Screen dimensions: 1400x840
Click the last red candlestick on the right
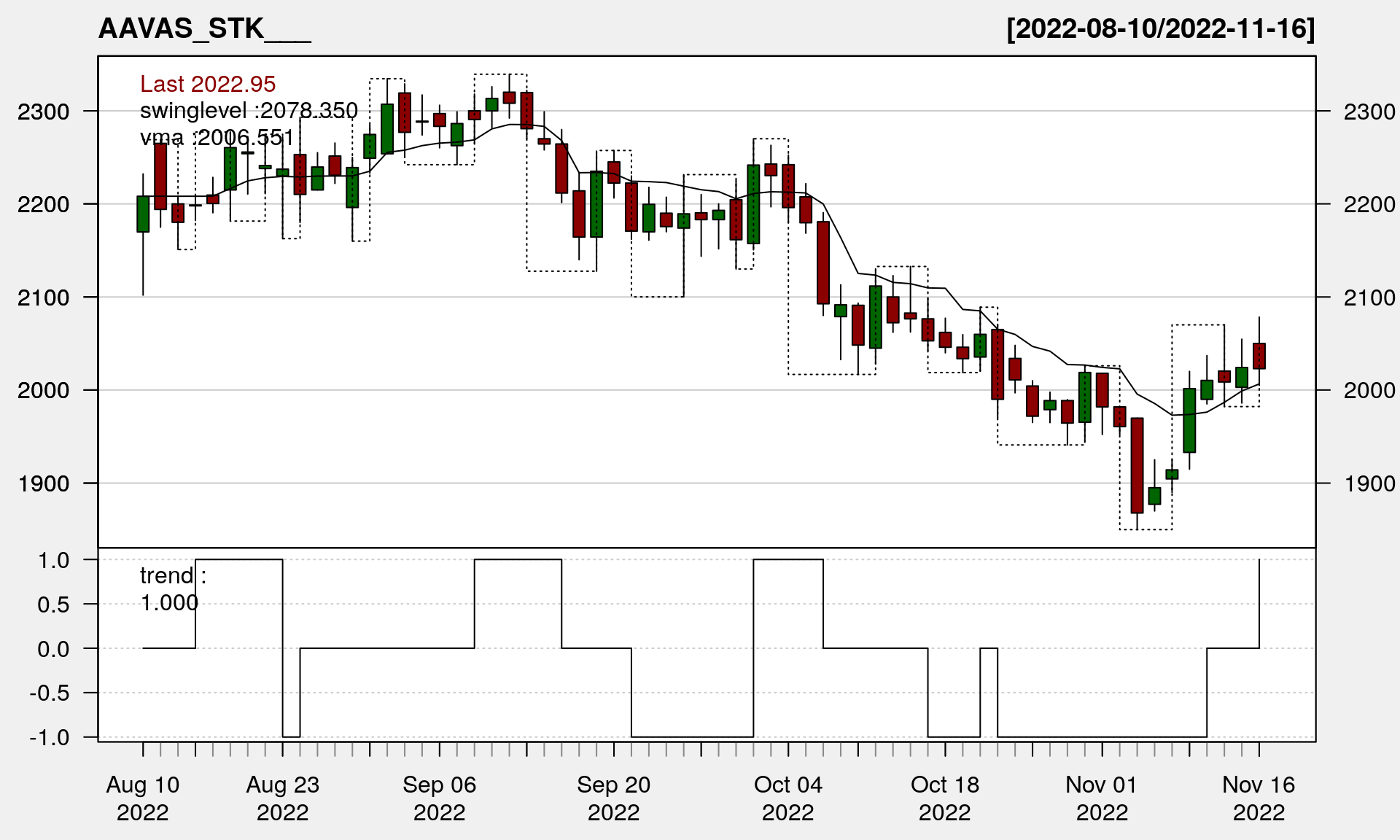[x=1259, y=356]
